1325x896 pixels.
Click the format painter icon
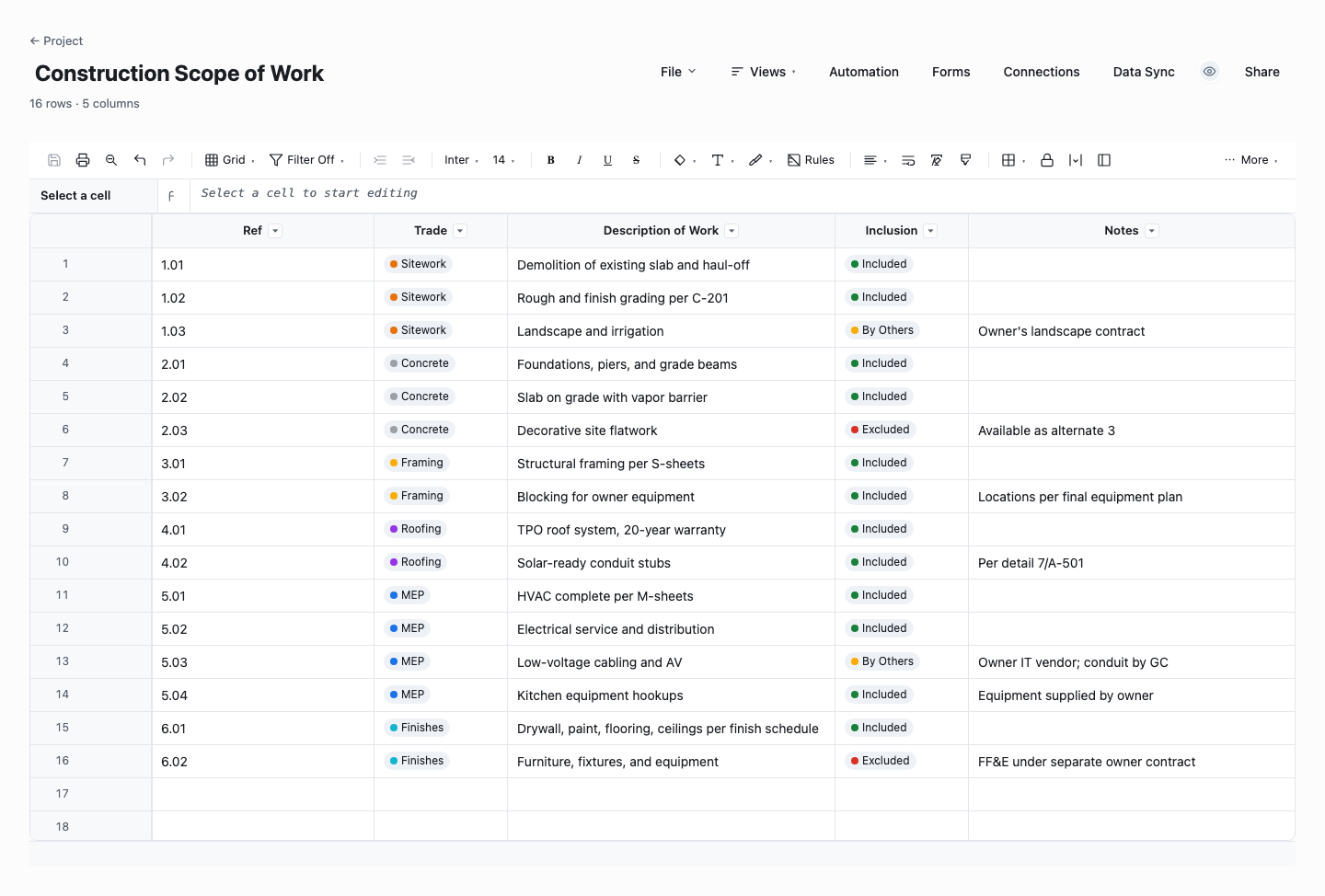point(965,160)
